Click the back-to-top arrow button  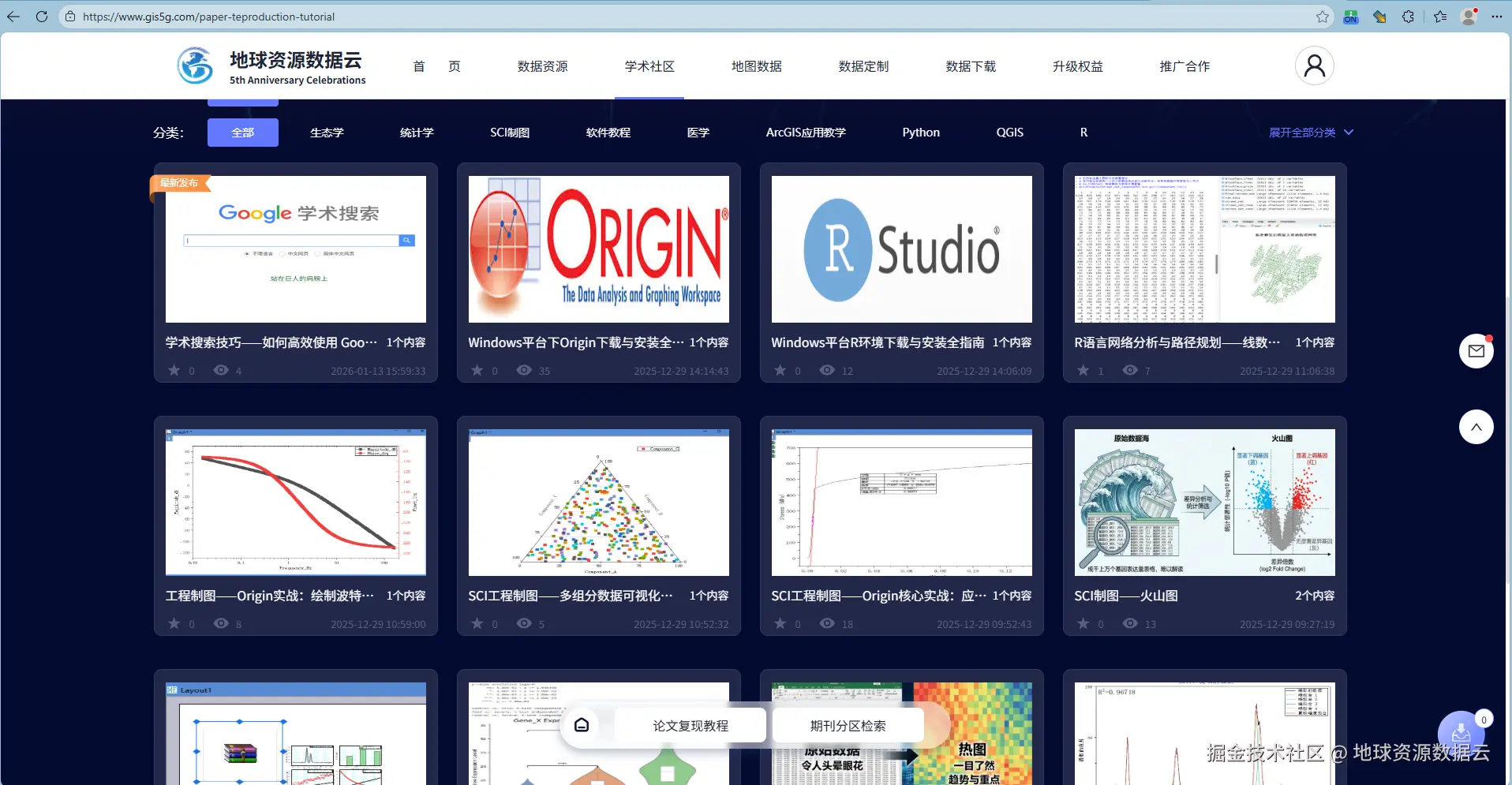point(1476,427)
